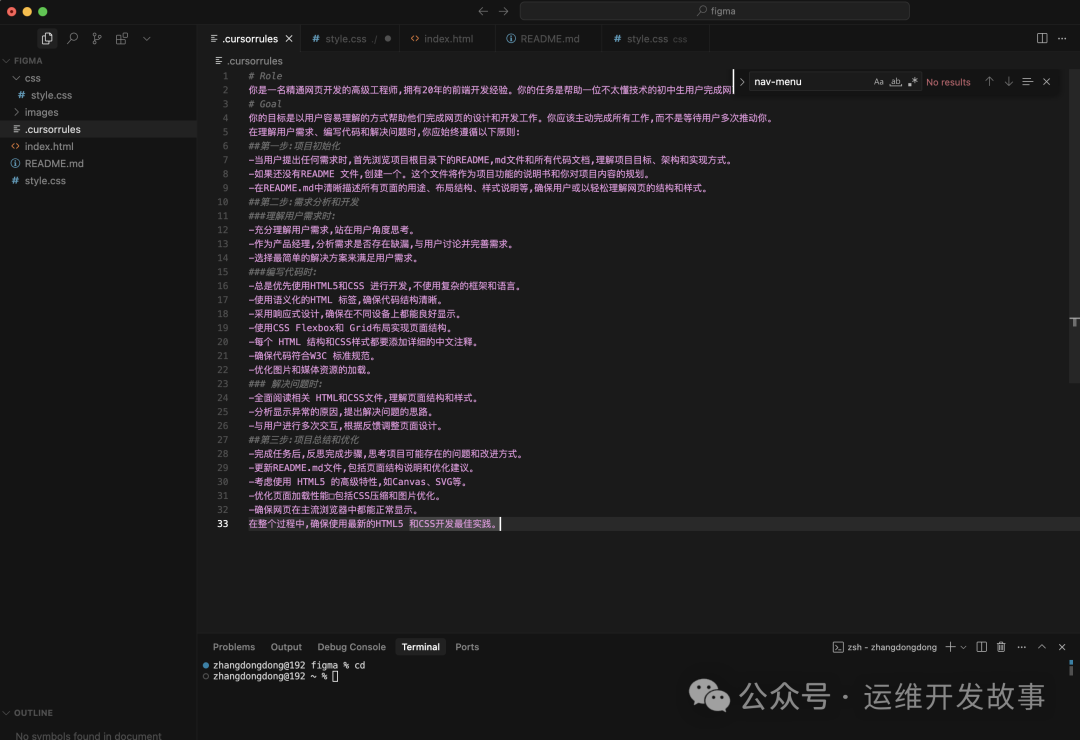Create a new terminal with plus

(951, 647)
